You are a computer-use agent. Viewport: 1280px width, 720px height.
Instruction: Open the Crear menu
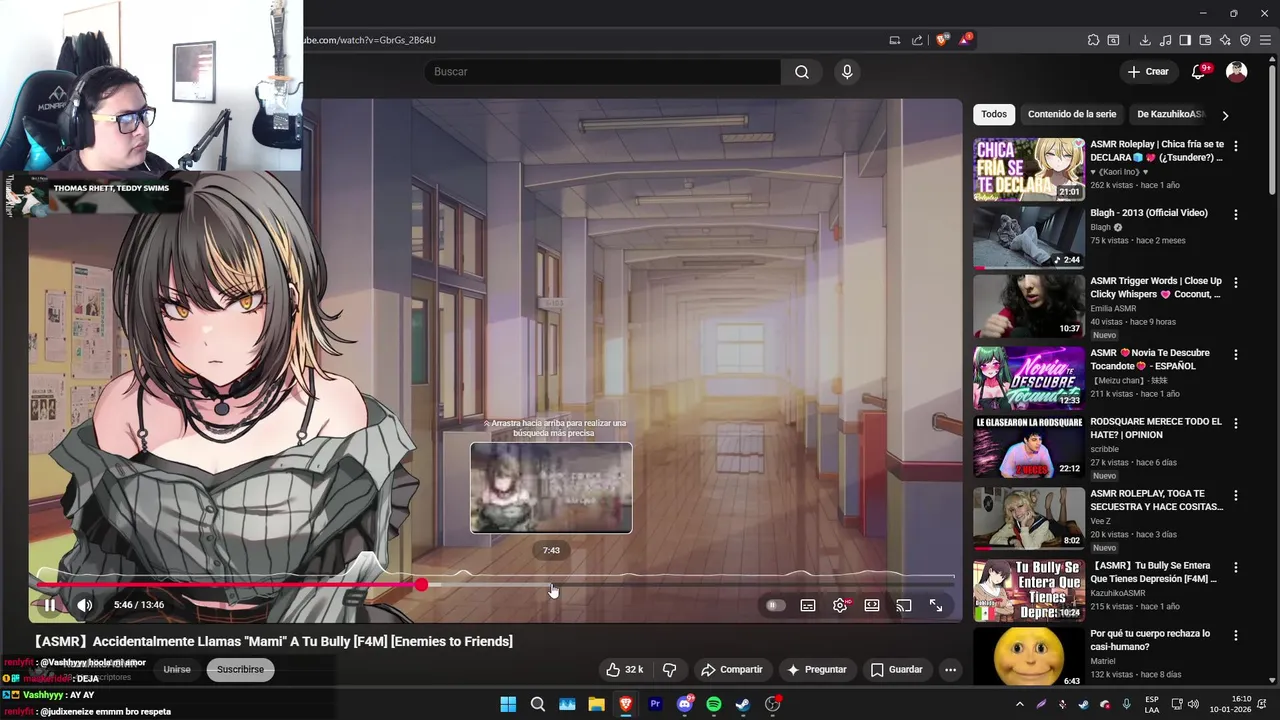pos(1148,72)
